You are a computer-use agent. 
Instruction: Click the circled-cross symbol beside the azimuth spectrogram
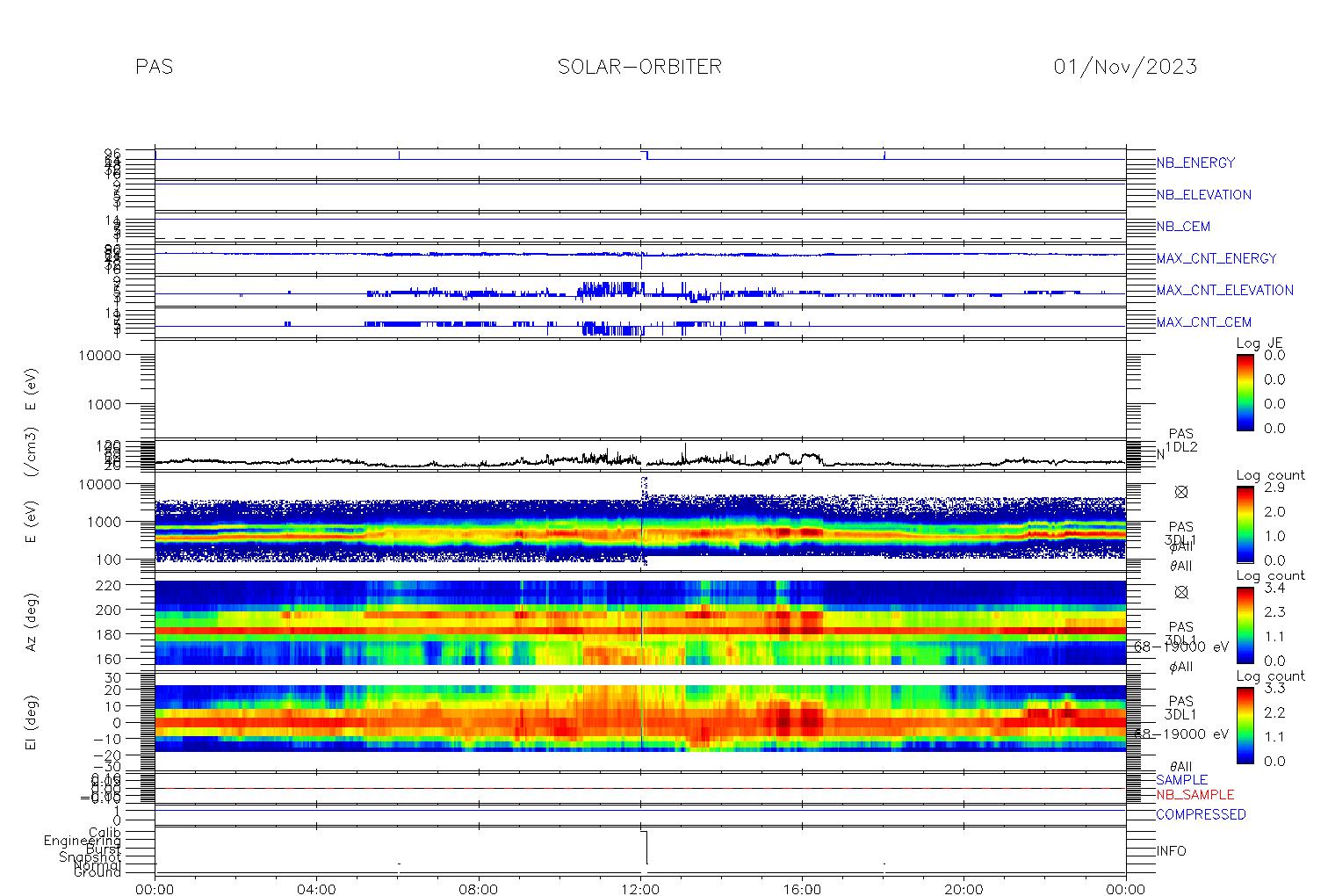pos(1181,592)
